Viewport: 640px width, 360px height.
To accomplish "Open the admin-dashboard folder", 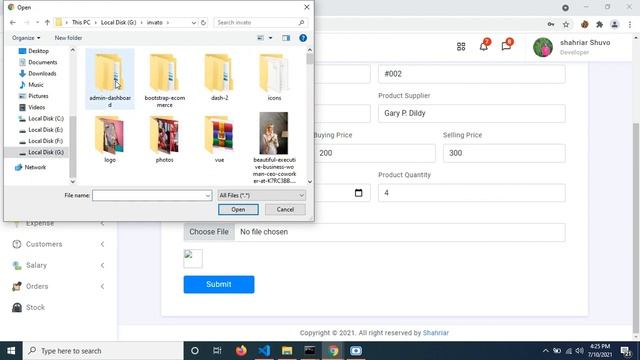I will (110, 79).
